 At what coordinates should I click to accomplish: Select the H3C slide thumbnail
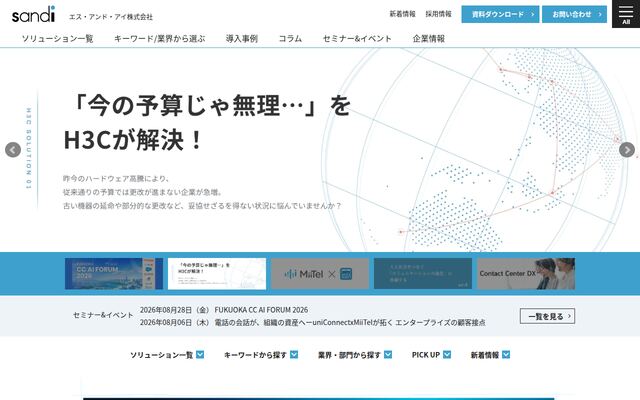[x=217, y=273]
